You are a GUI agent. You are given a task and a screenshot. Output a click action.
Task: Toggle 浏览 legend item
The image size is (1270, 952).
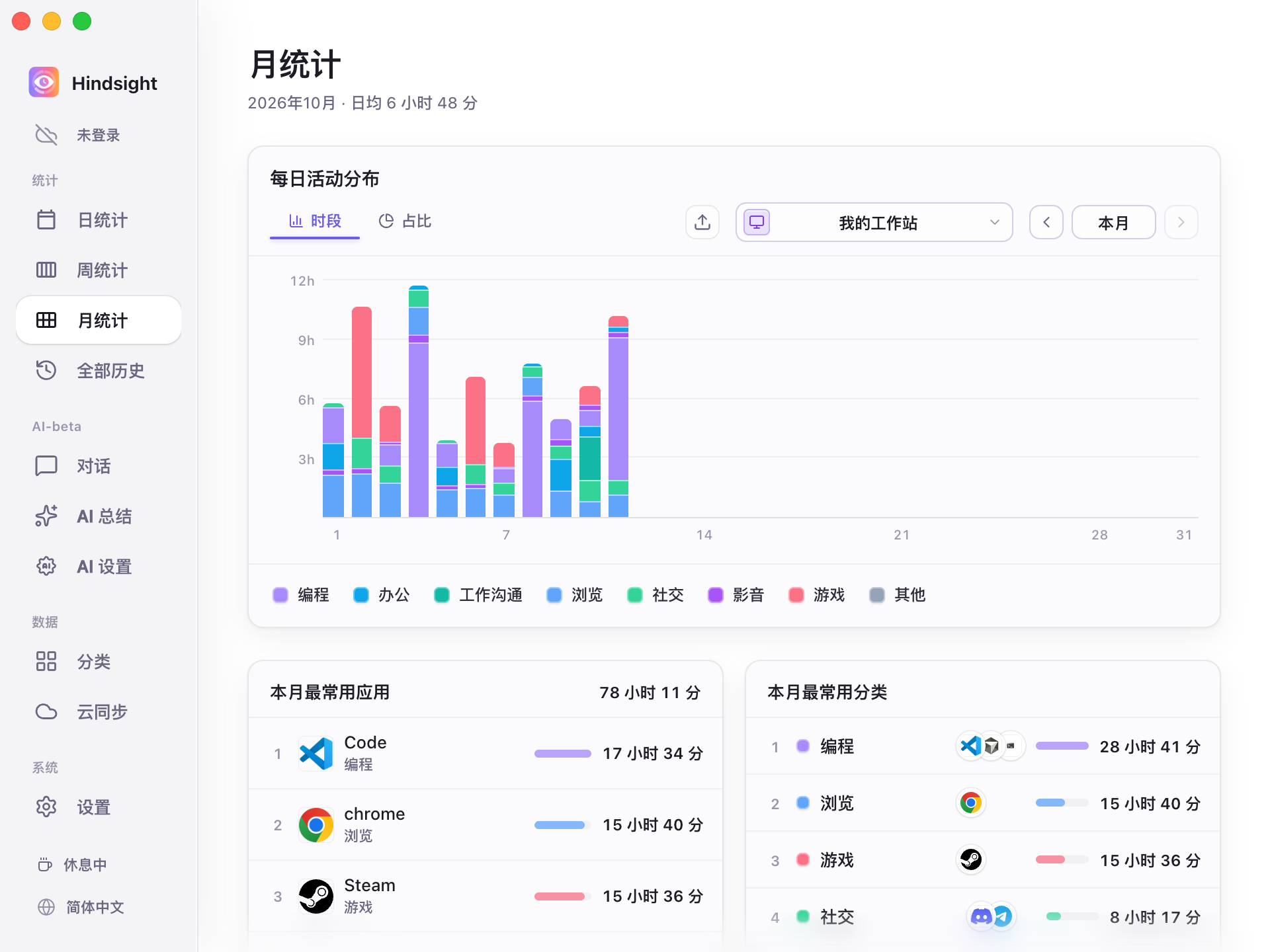point(575,595)
